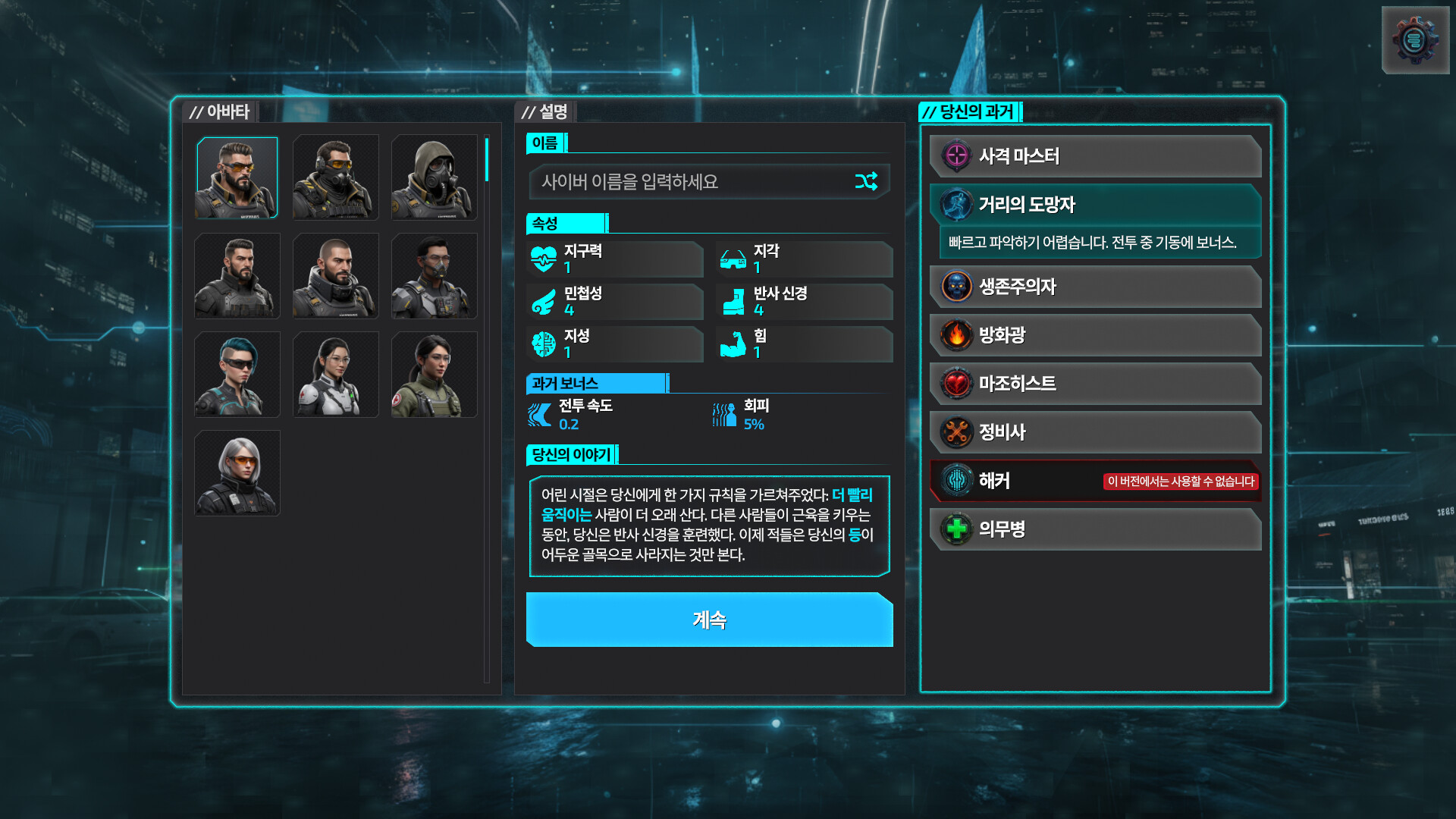Click the 반사 신경 attribute row
Viewport: 1456px width, 819px height.
[805, 302]
